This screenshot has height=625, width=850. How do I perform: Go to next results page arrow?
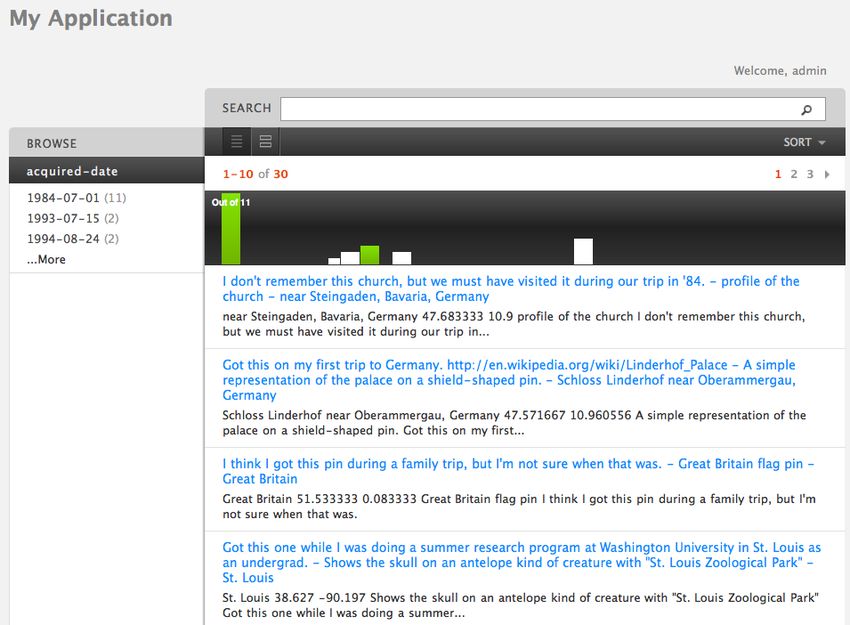point(827,174)
